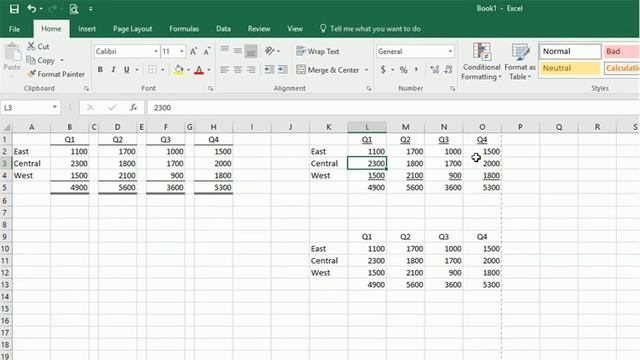Open Clipboard dialog launcher
640x360 pixels.
86,88
